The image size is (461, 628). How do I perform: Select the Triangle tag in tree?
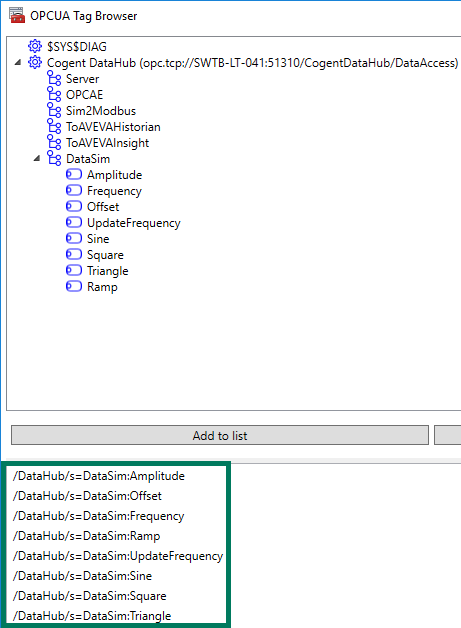[x=108, y=271]
